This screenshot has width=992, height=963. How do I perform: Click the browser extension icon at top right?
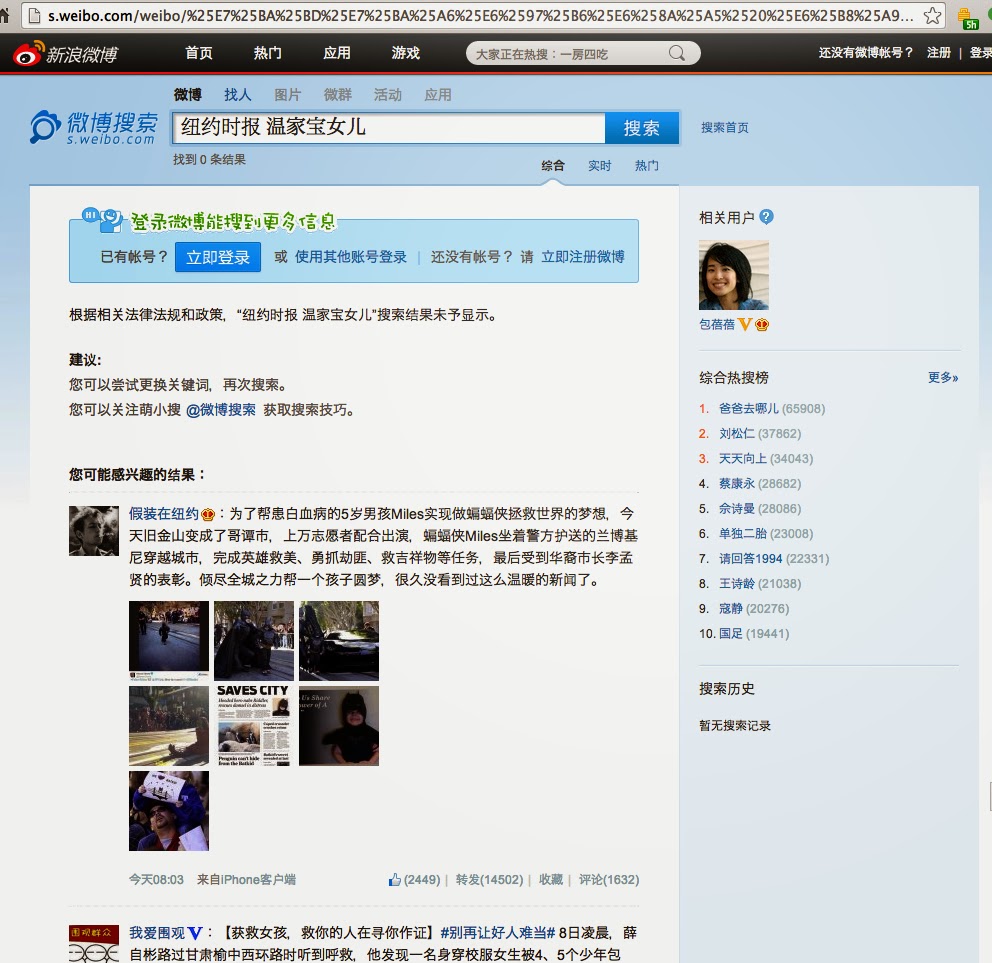click(x=967, y=18)
